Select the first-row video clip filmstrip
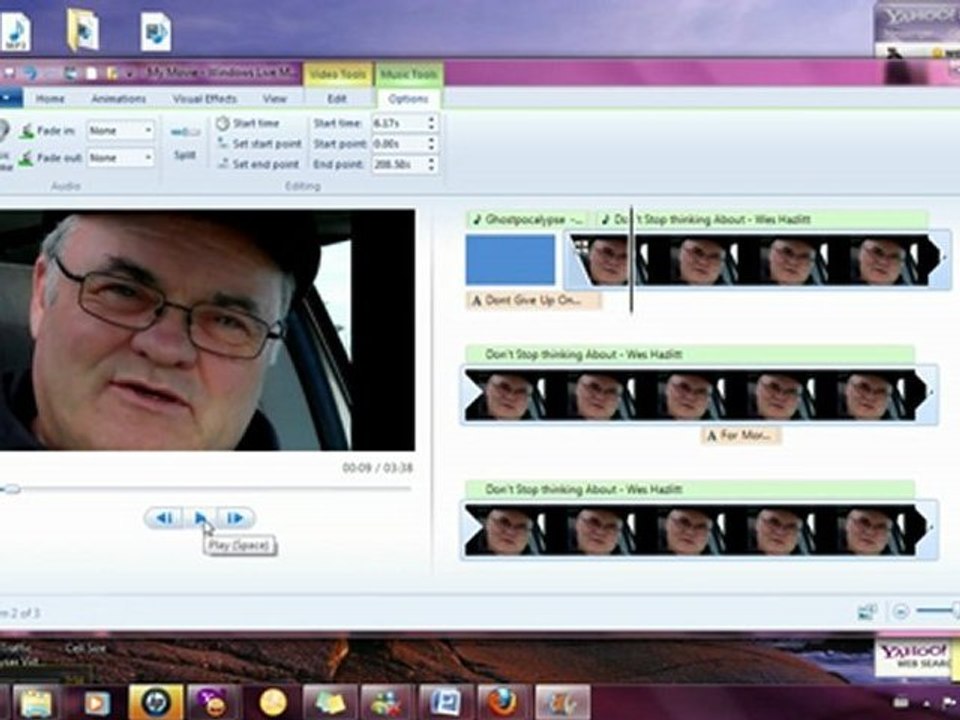The image size is (960, 720). [757, 260]
